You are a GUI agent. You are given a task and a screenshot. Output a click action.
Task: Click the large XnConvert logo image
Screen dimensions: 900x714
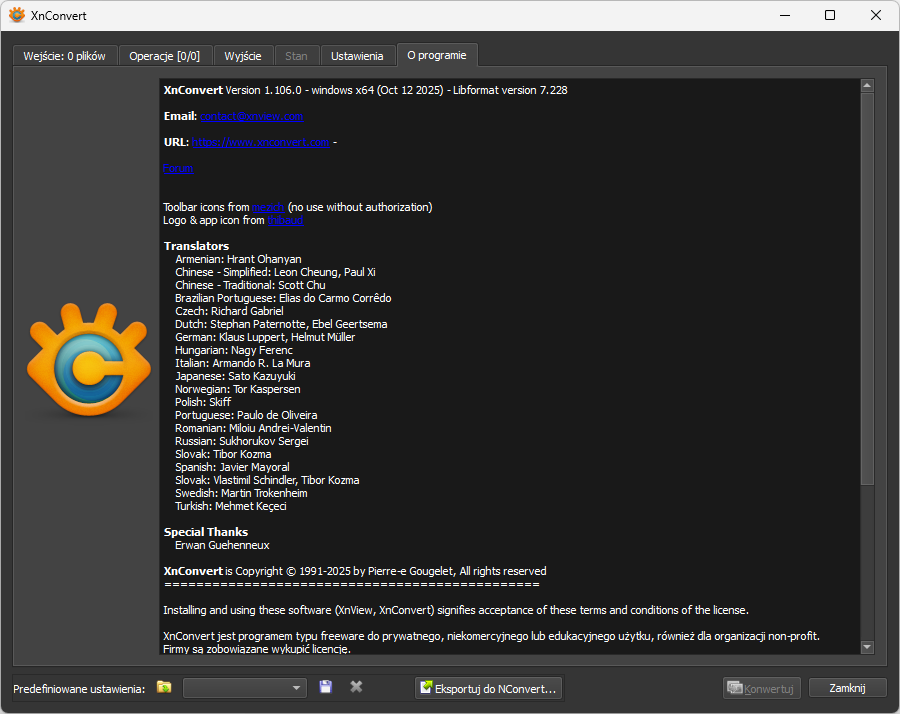[89, 360]
